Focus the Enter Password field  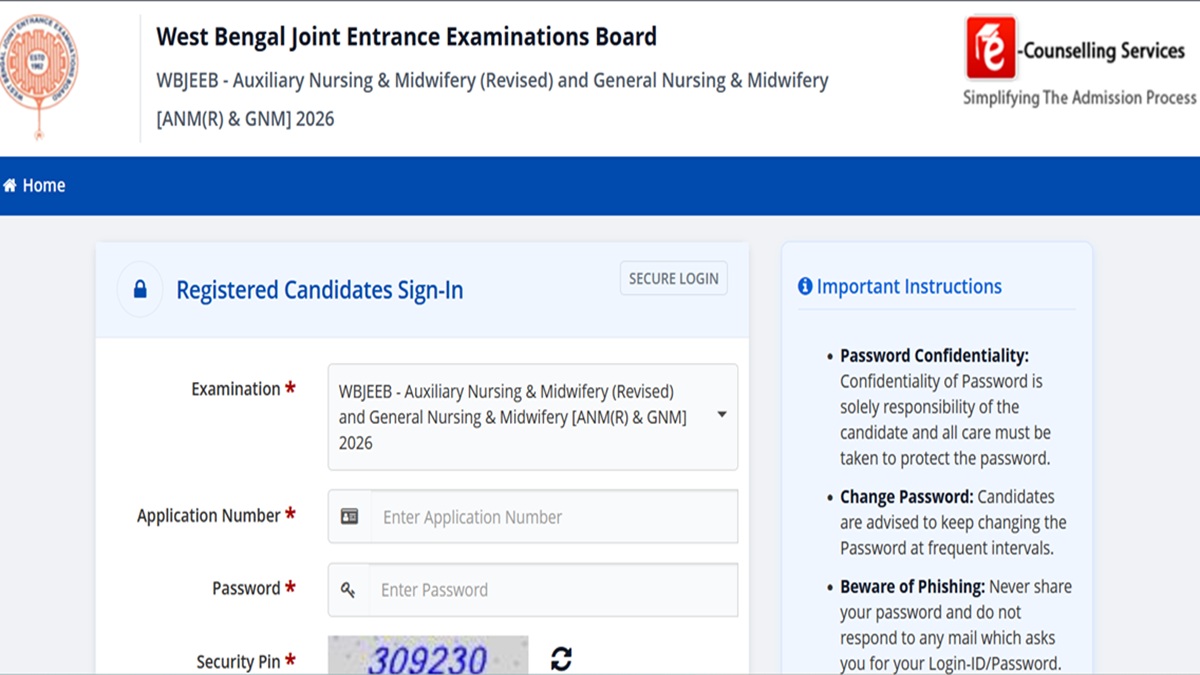[553, 590]
